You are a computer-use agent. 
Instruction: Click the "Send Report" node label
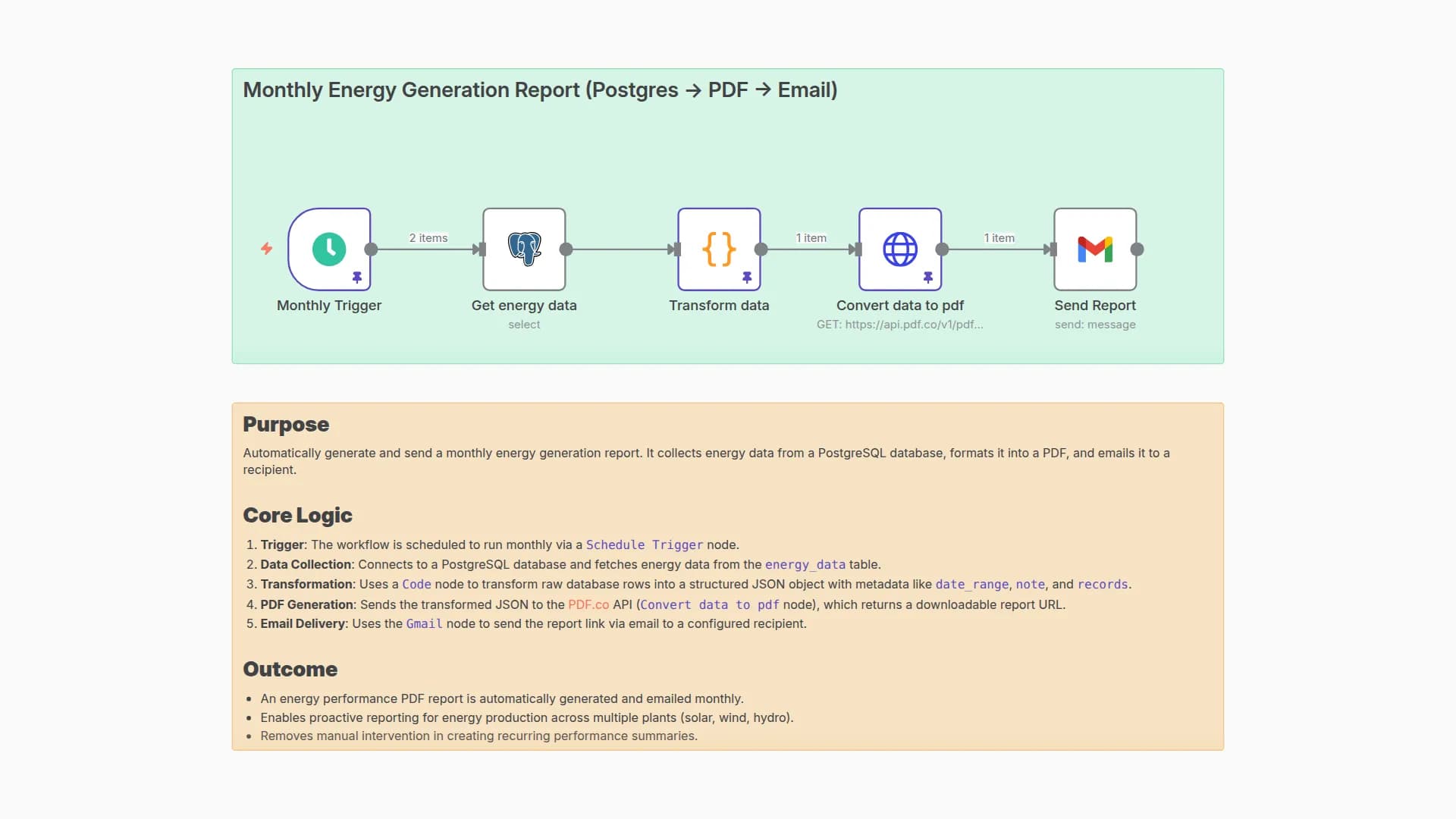click(x=1095, y=306)
